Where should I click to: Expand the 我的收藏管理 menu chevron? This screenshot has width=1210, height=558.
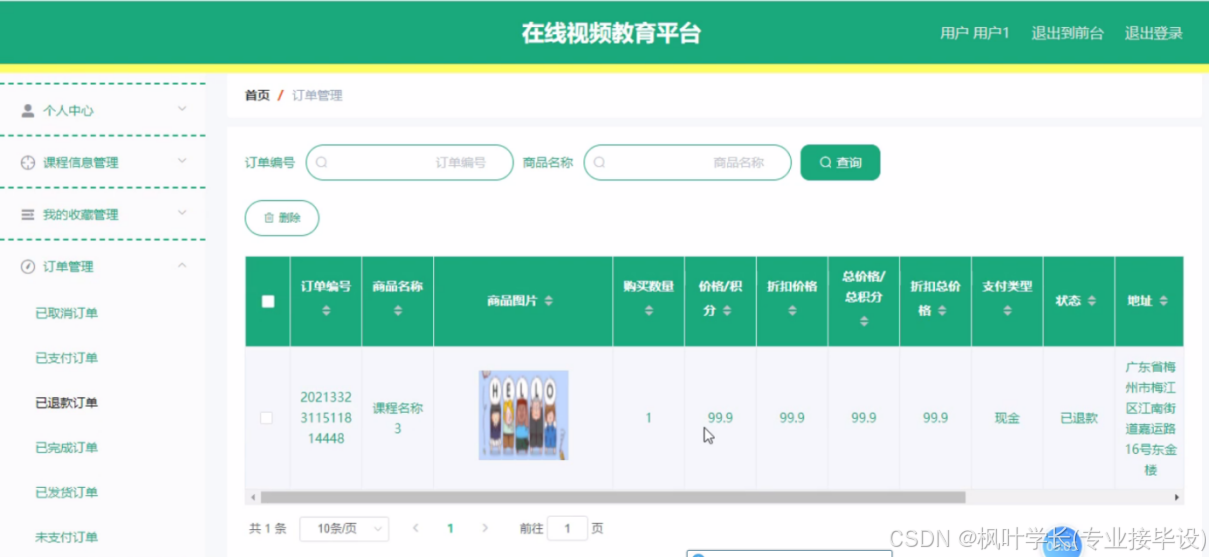click(182, 213)
